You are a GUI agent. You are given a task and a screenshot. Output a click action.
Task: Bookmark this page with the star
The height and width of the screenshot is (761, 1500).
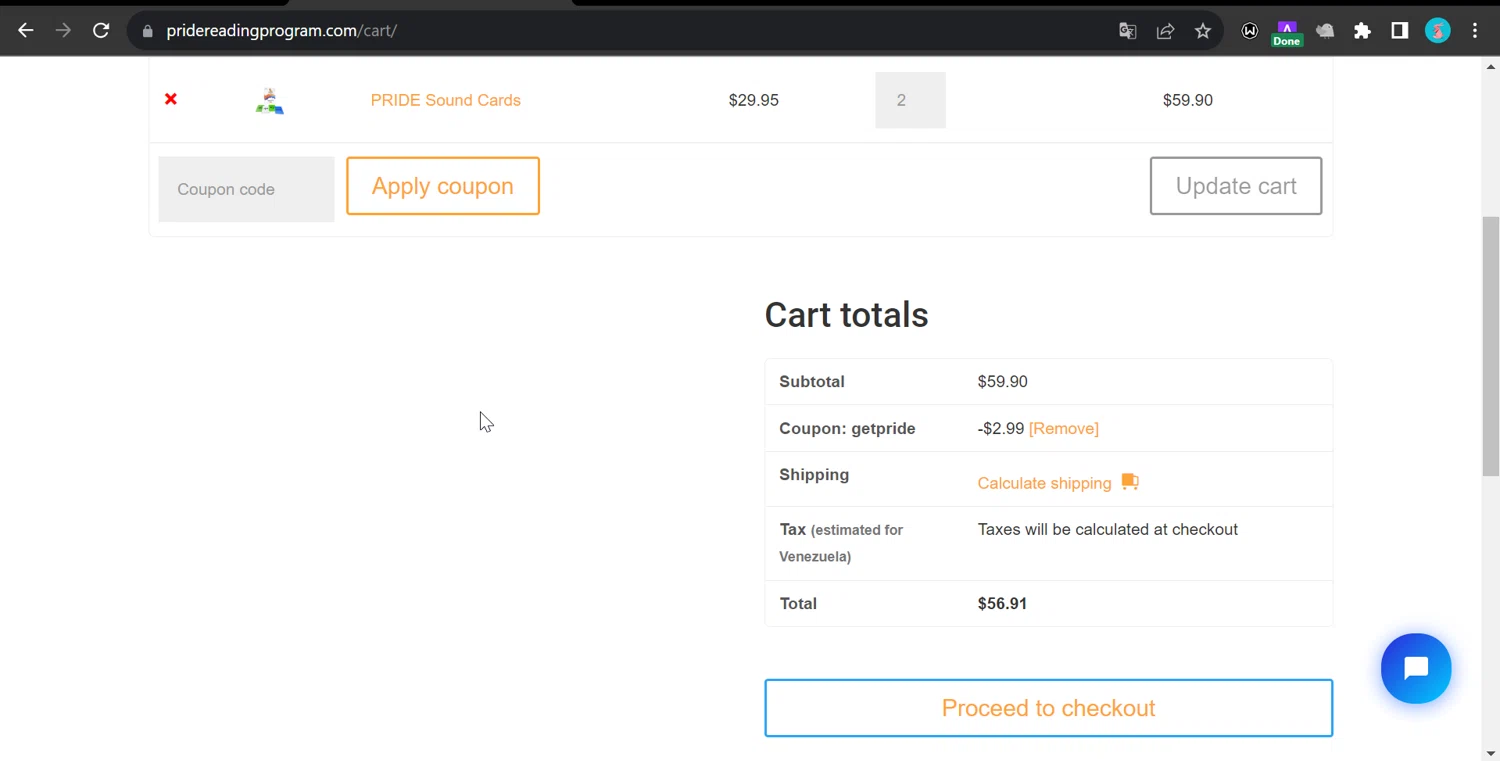(1203, 31)
